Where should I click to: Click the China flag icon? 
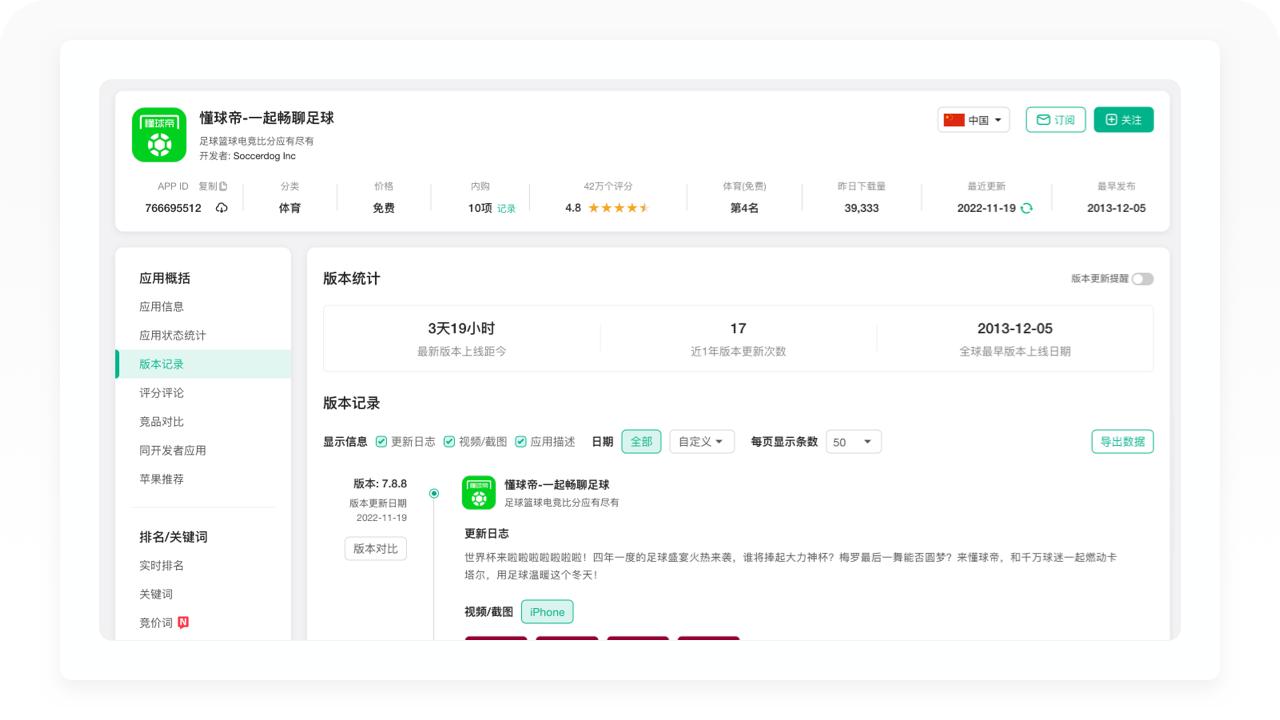pos(953,119)
